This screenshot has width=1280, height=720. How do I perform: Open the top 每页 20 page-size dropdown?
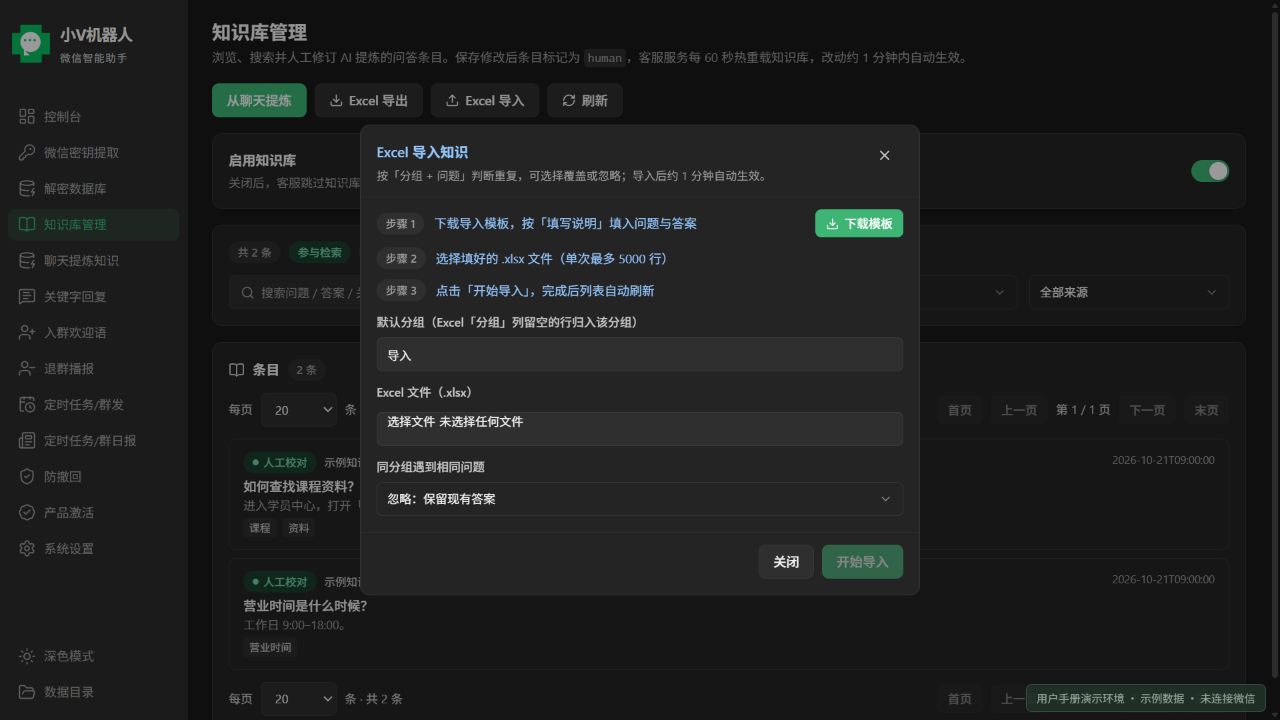tap(298, 410)
